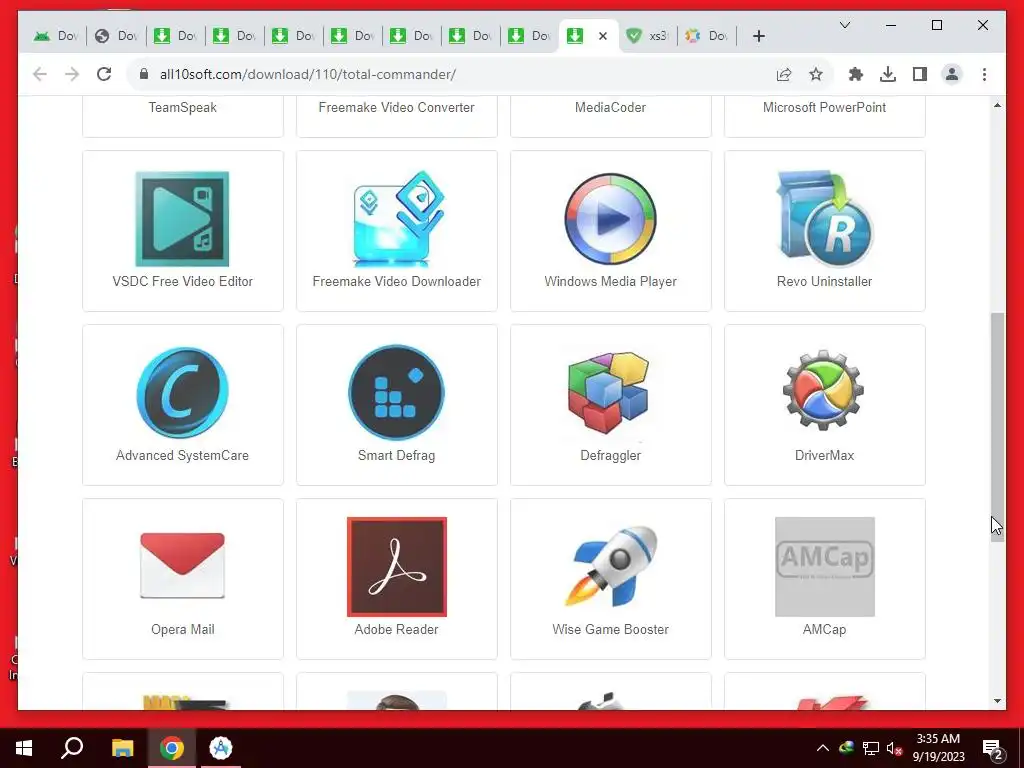Click the page scrollbar down arrow

tap(997, 701)
